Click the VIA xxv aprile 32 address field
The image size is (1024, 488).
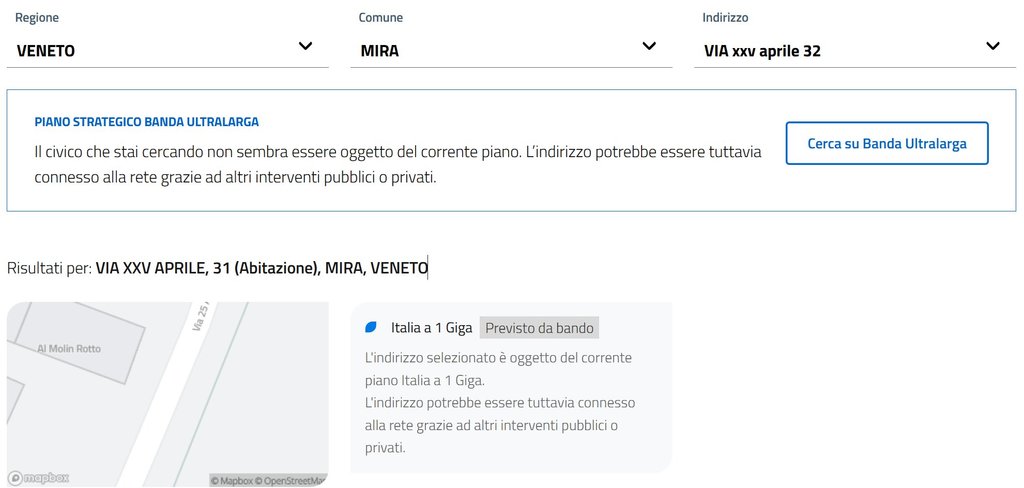tap(762, 50)
